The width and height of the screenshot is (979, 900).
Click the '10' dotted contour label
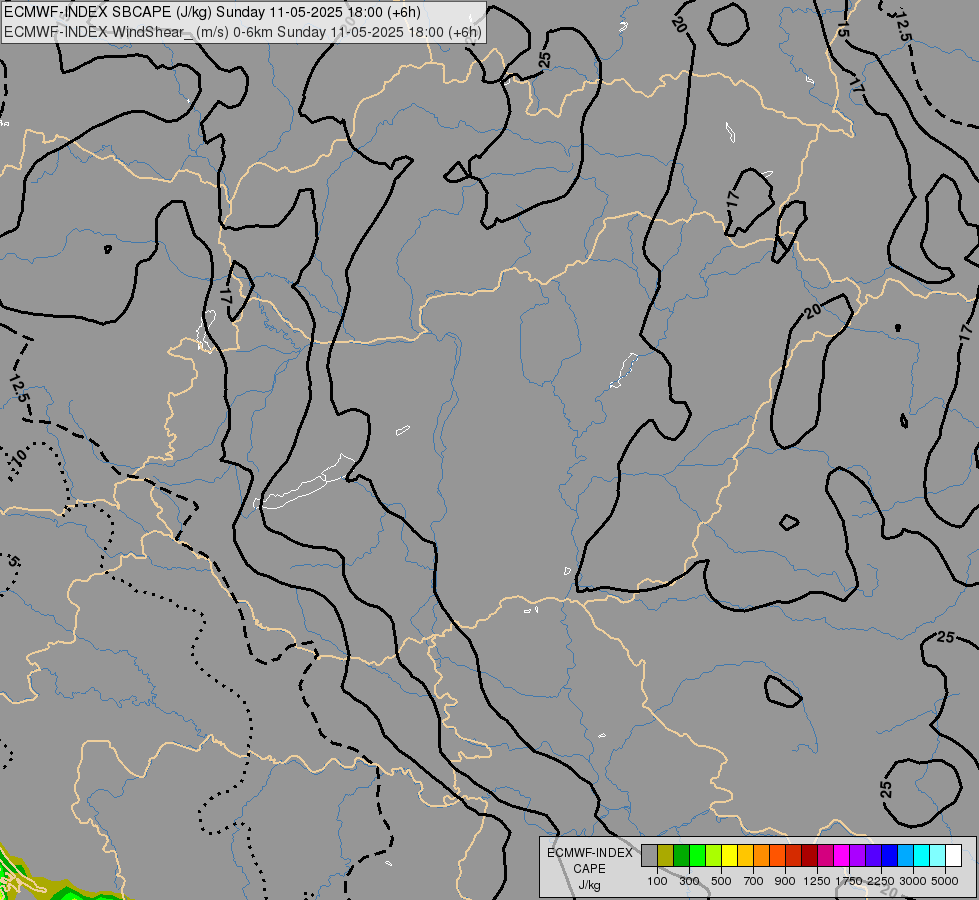coord(20,457)
